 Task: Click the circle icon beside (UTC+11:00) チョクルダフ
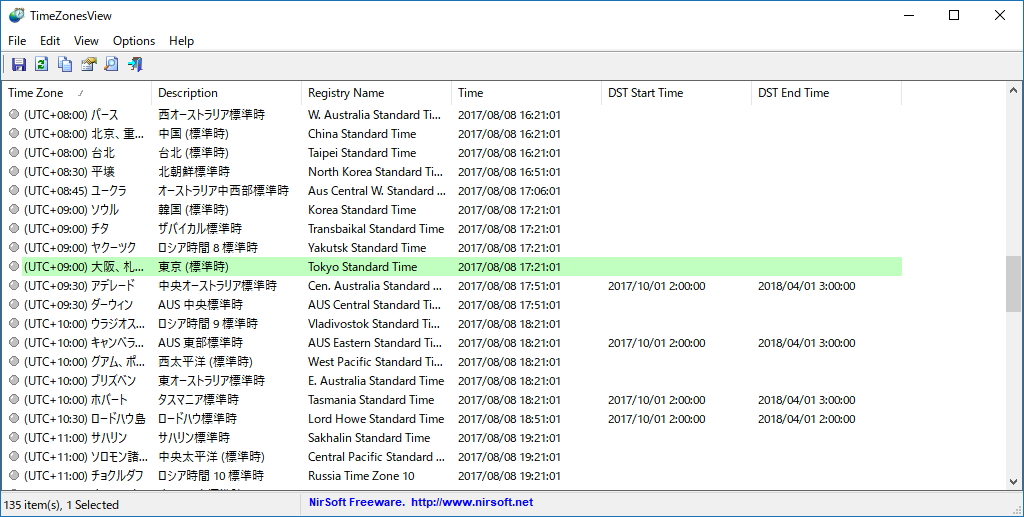[14, 476]
